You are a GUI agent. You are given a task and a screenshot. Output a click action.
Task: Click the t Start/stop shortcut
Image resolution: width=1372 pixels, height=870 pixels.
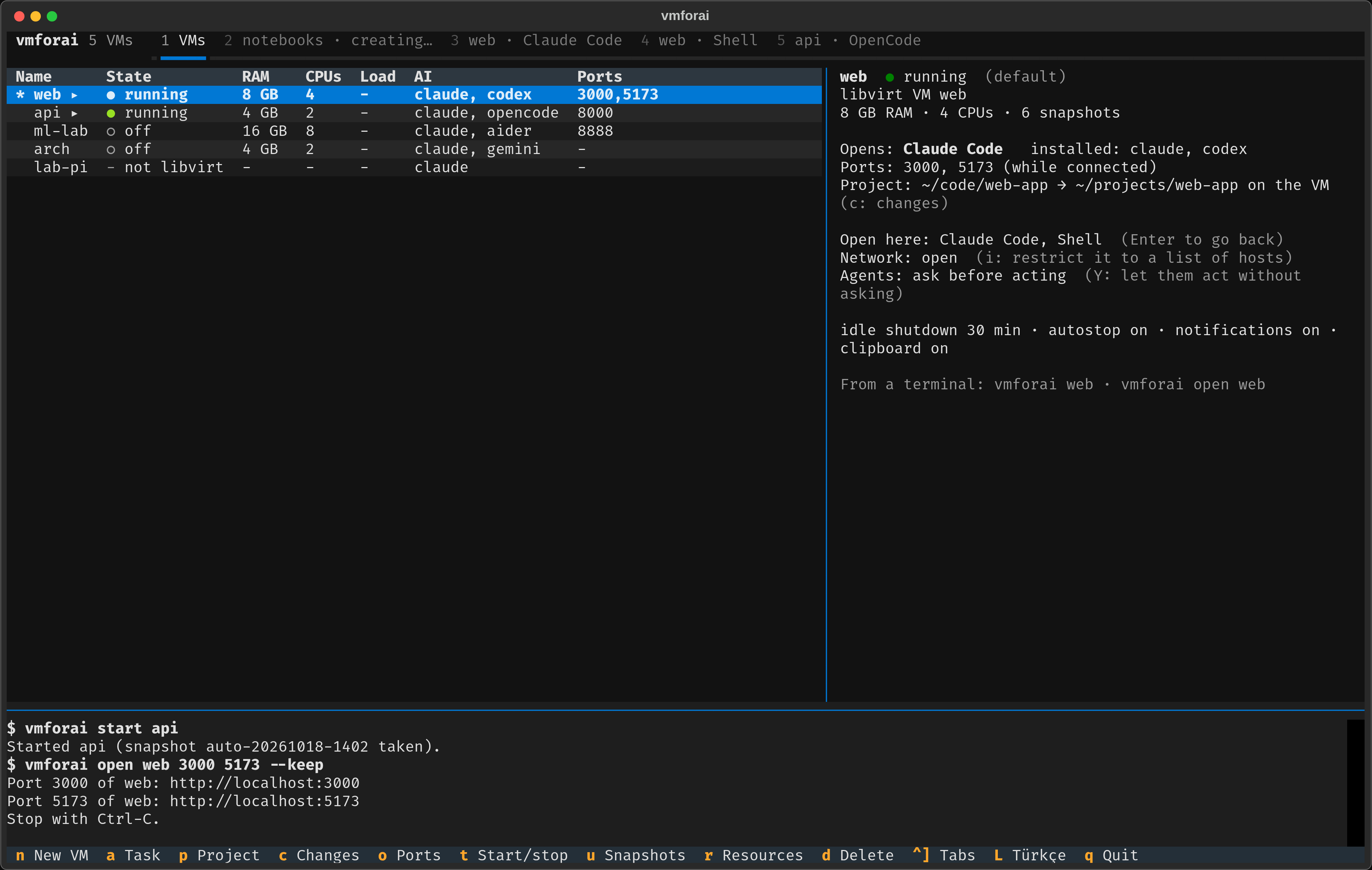(513, 855)
